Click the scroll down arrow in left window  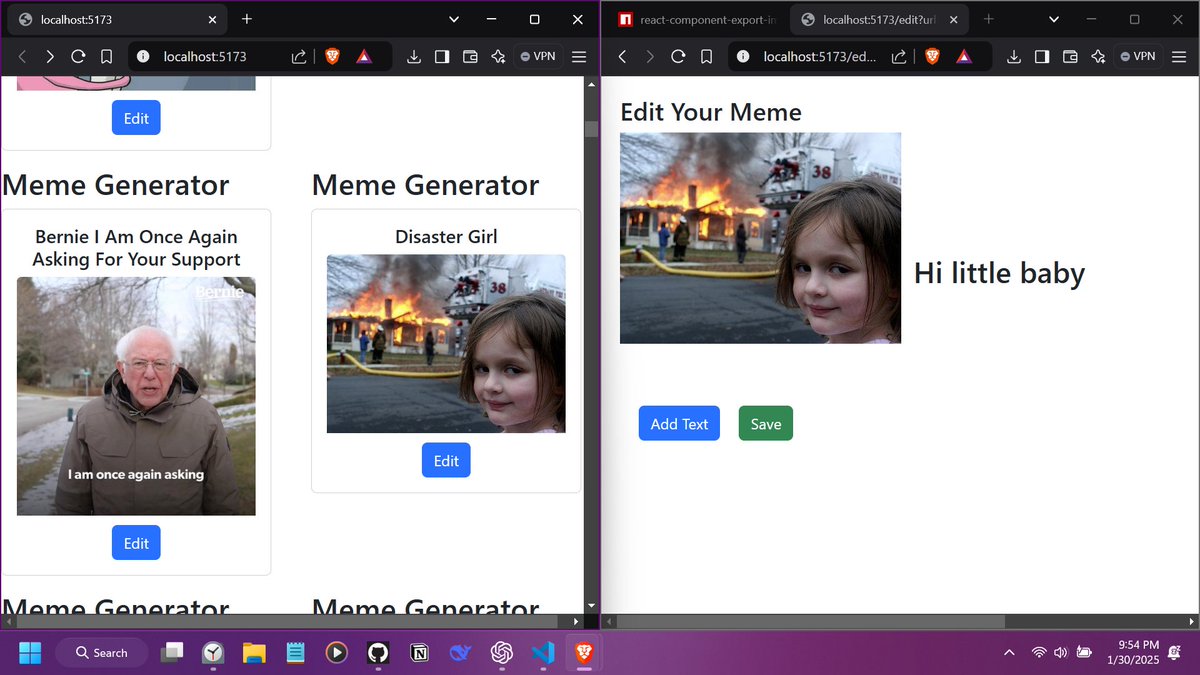pos(591,606)
